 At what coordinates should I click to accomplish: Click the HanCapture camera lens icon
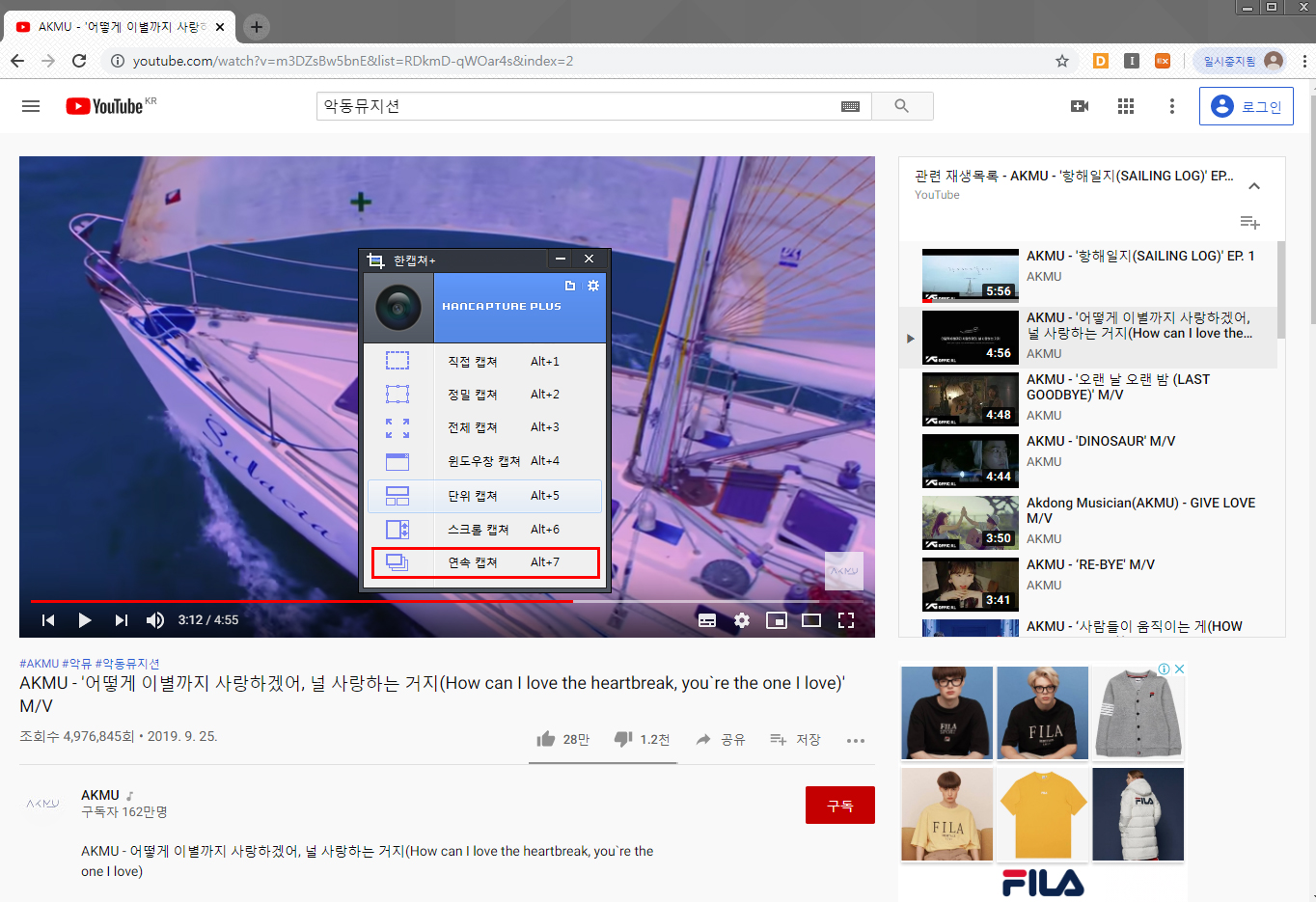(x=398, y=309)
